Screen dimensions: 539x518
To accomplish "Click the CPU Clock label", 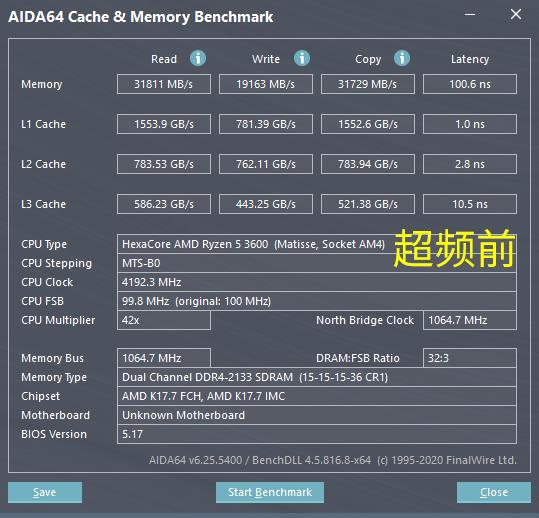I will pos(47,282).
